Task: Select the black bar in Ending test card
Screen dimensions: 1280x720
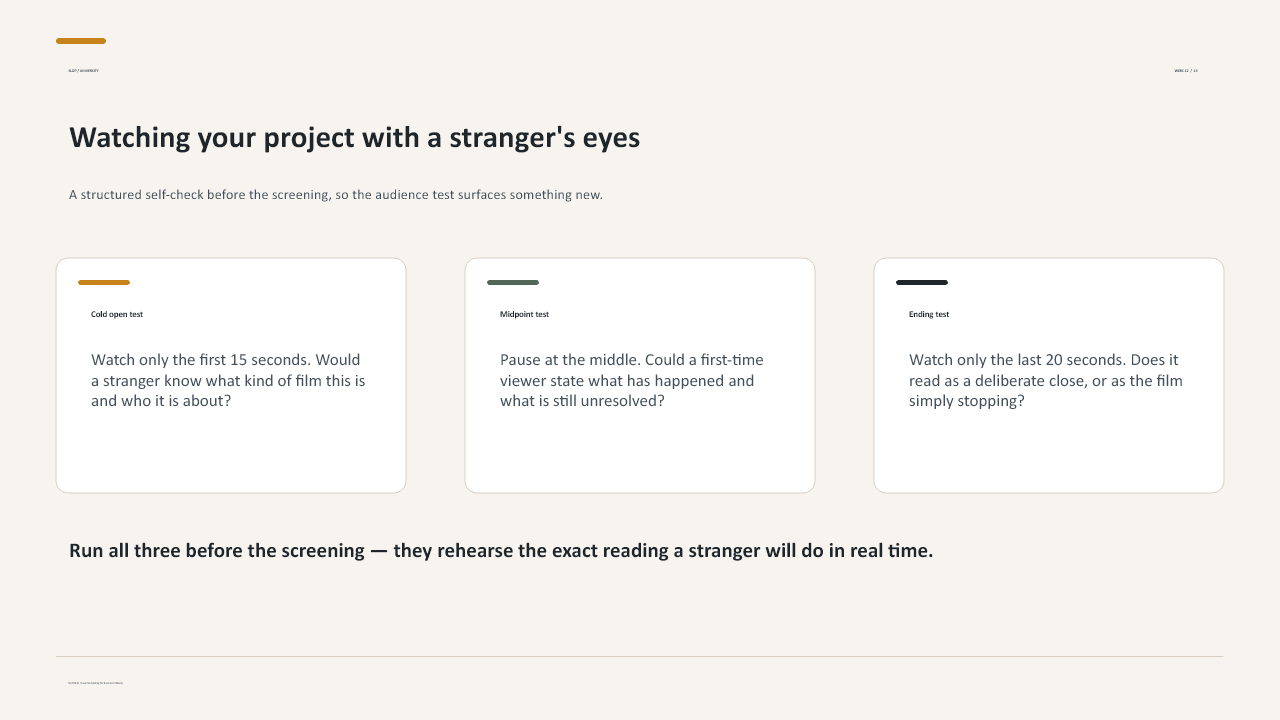Action: (x=922, y=283)
